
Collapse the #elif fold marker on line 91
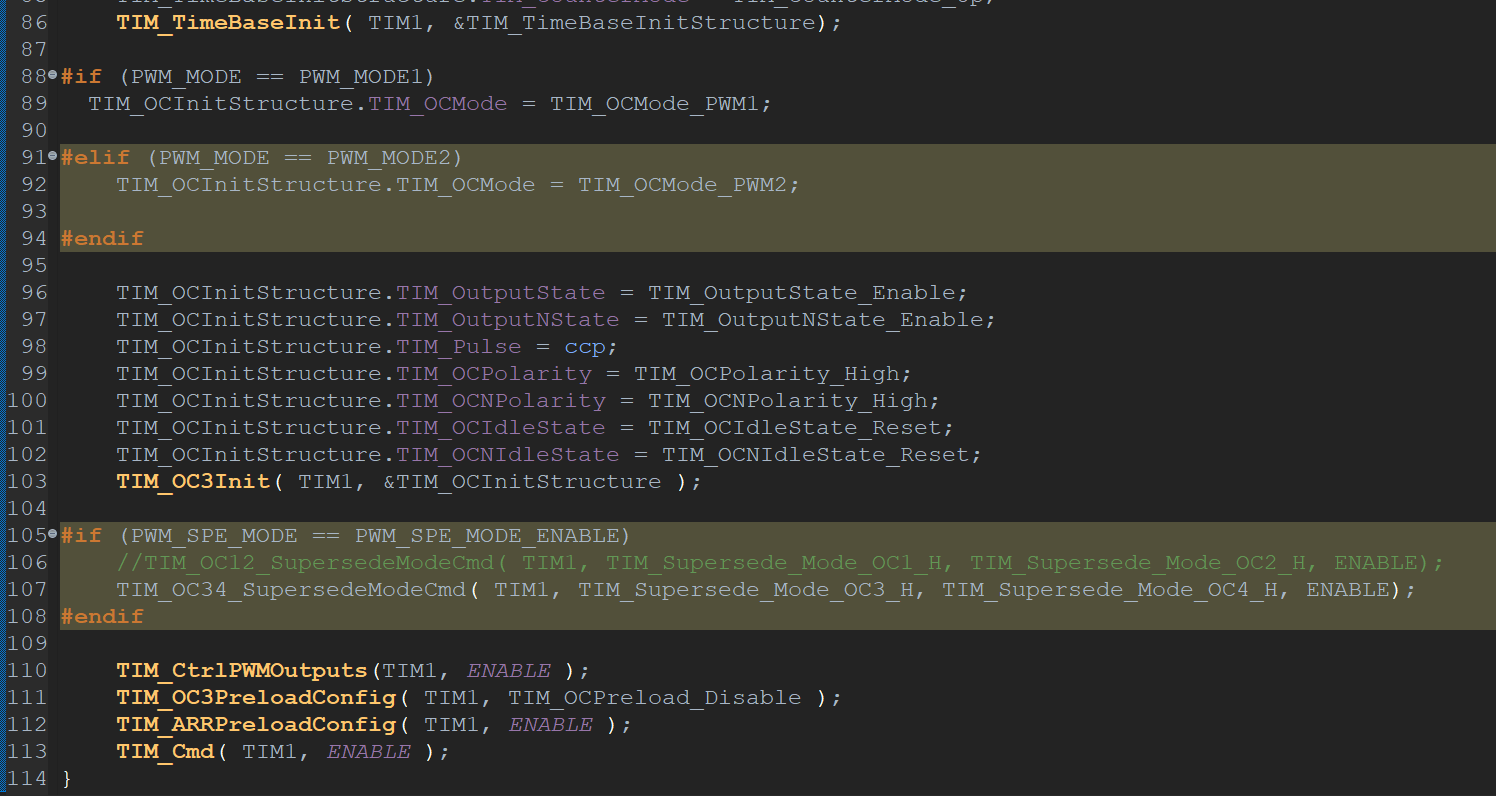(x=53, y=157)
